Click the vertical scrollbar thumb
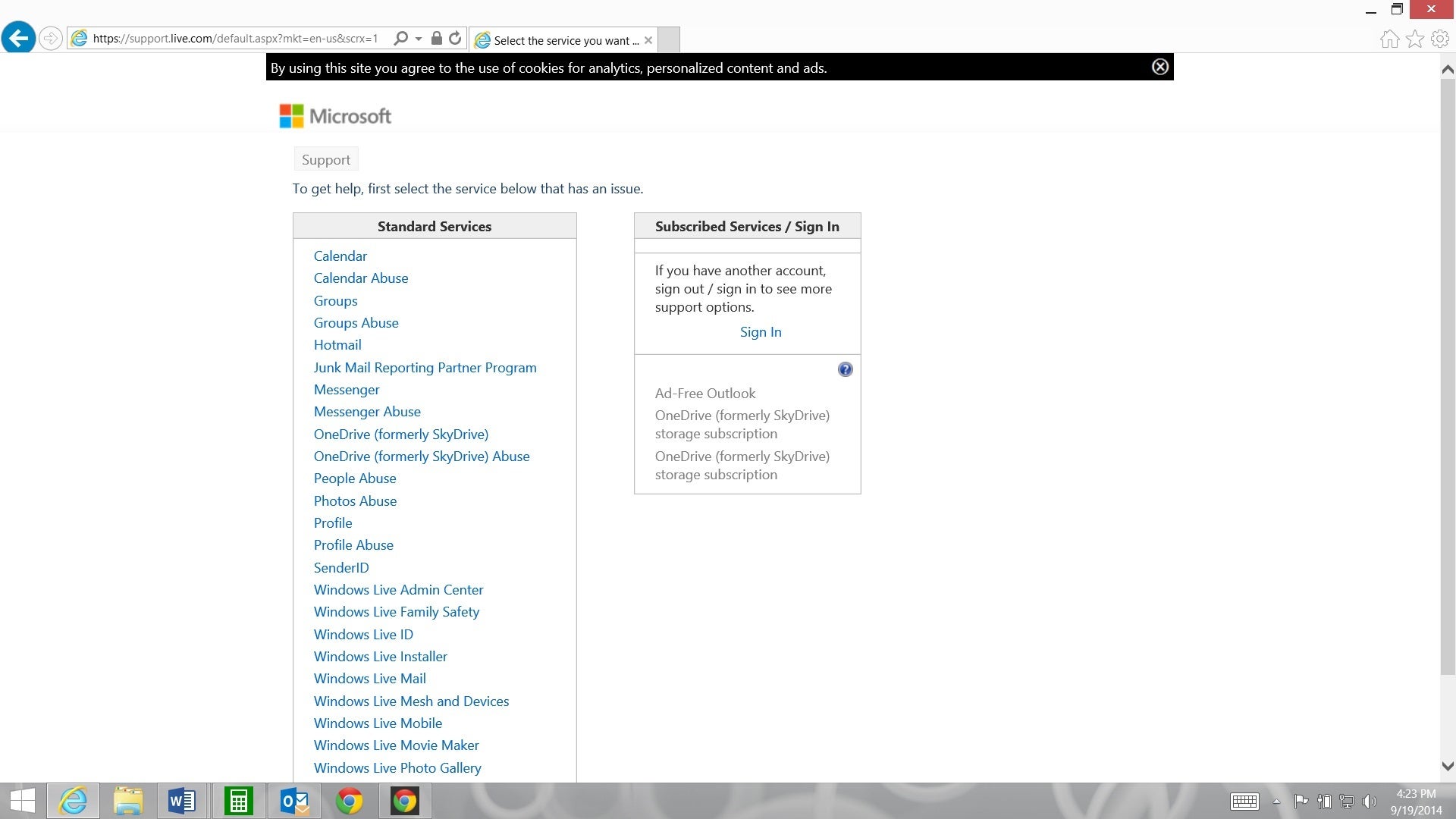The image size is (1456, 819). 1448,376
